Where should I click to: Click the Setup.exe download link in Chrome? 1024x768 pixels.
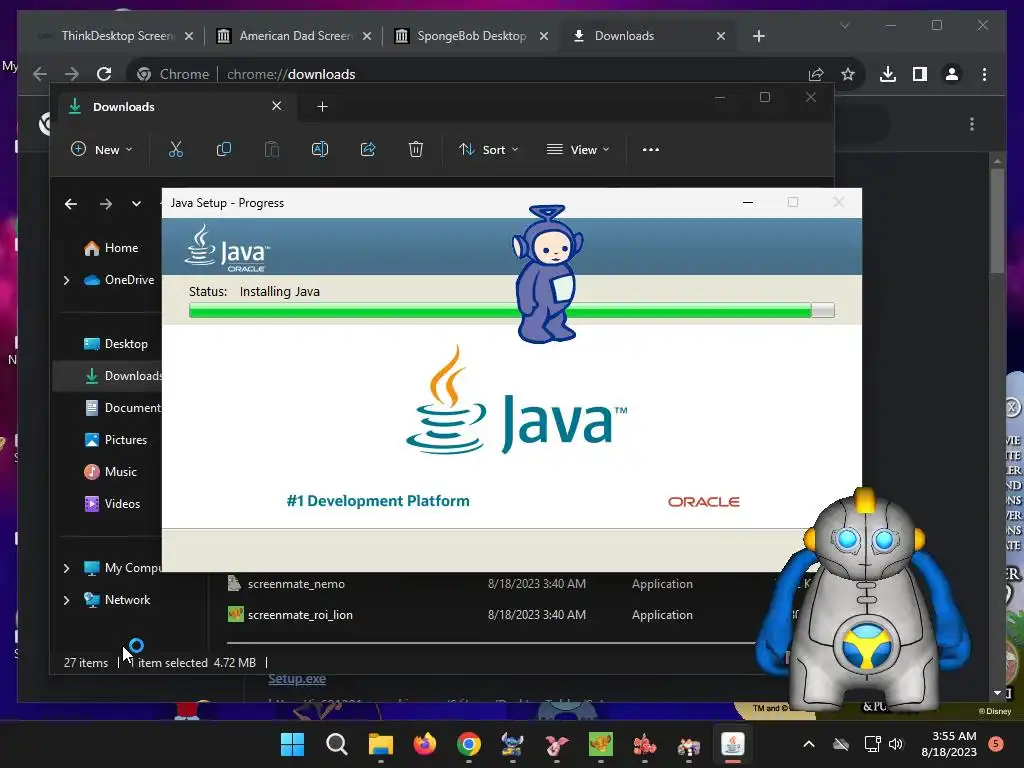click(x=297, y=679)
